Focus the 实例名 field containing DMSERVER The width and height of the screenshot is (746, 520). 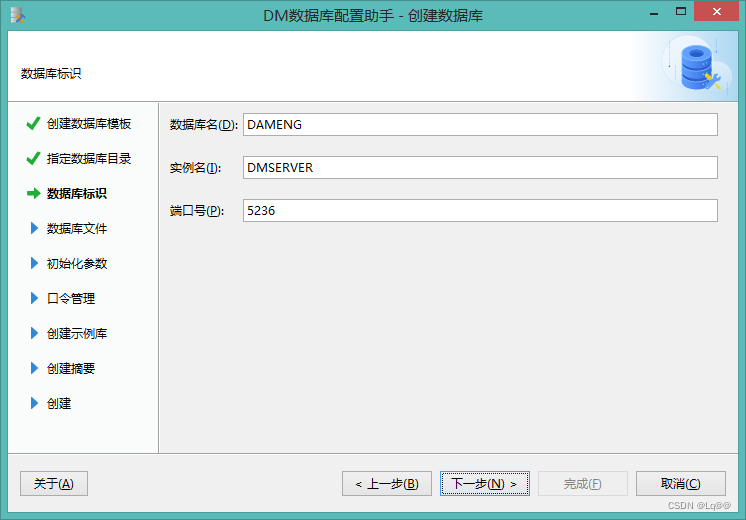click(x=480, y=167)
